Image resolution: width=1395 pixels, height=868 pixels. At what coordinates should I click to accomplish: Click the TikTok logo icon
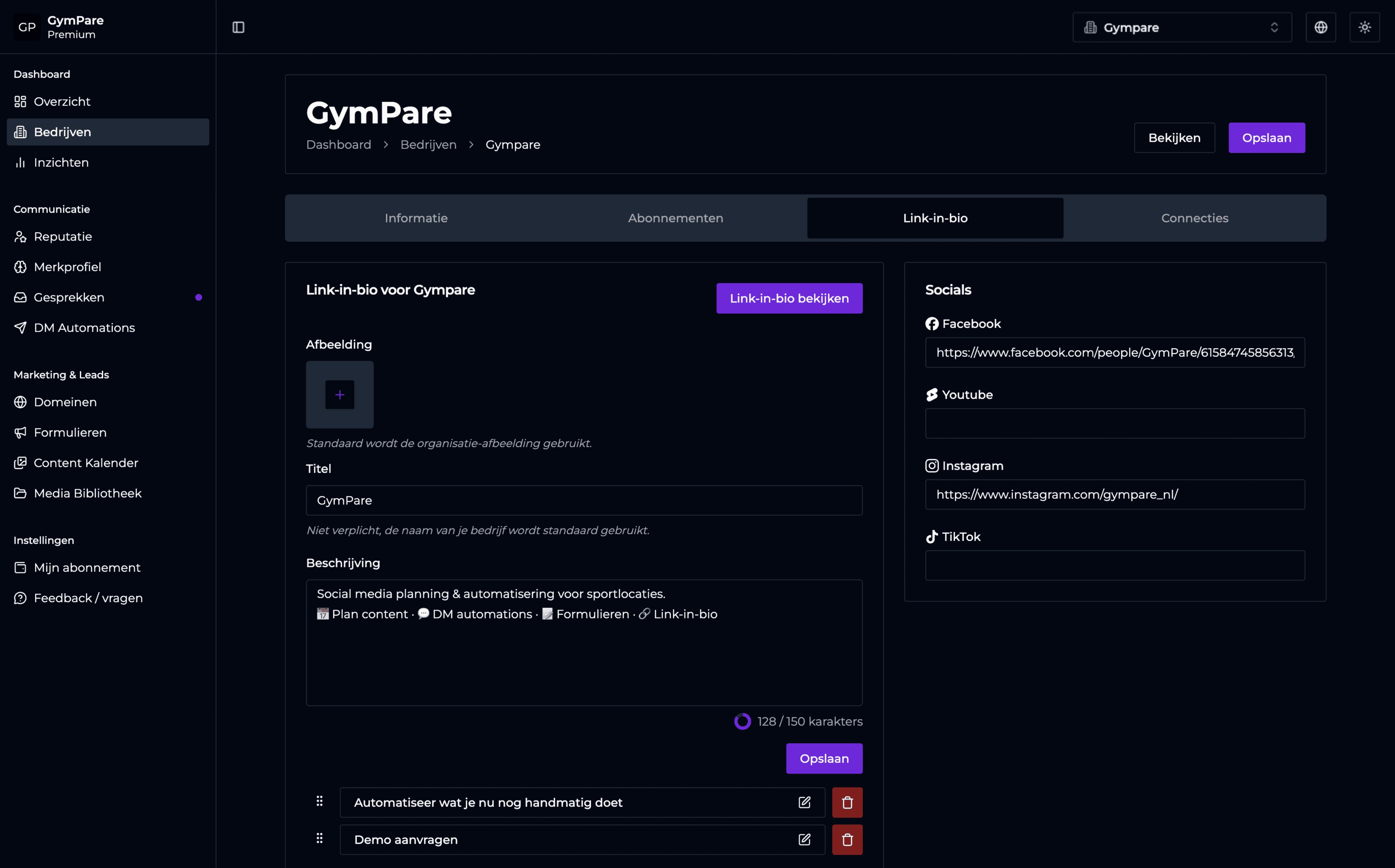(x=932, y=537)
